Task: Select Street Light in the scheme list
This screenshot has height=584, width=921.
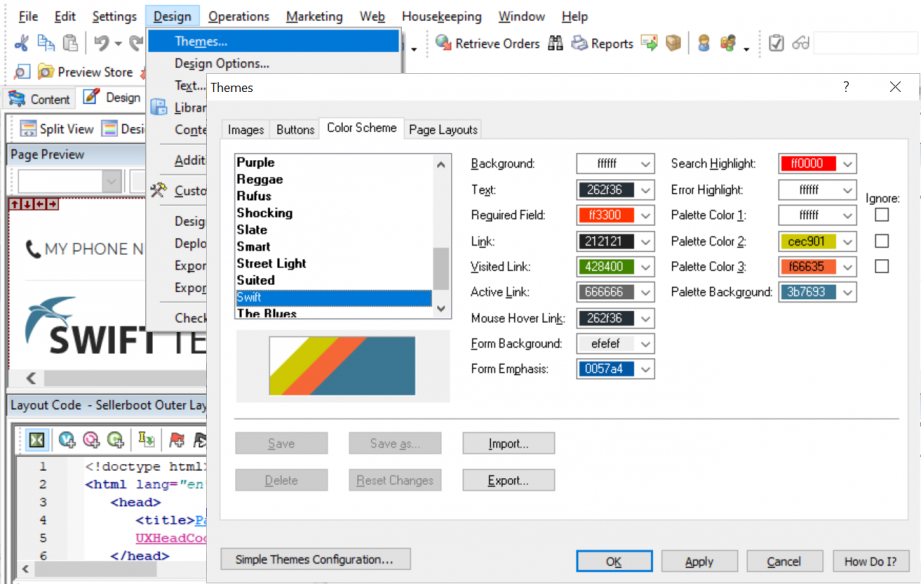Action: (x=271, y=263)
